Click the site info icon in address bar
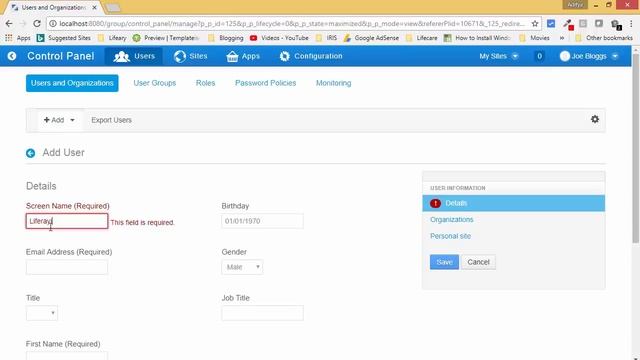 tap(53, 24)
